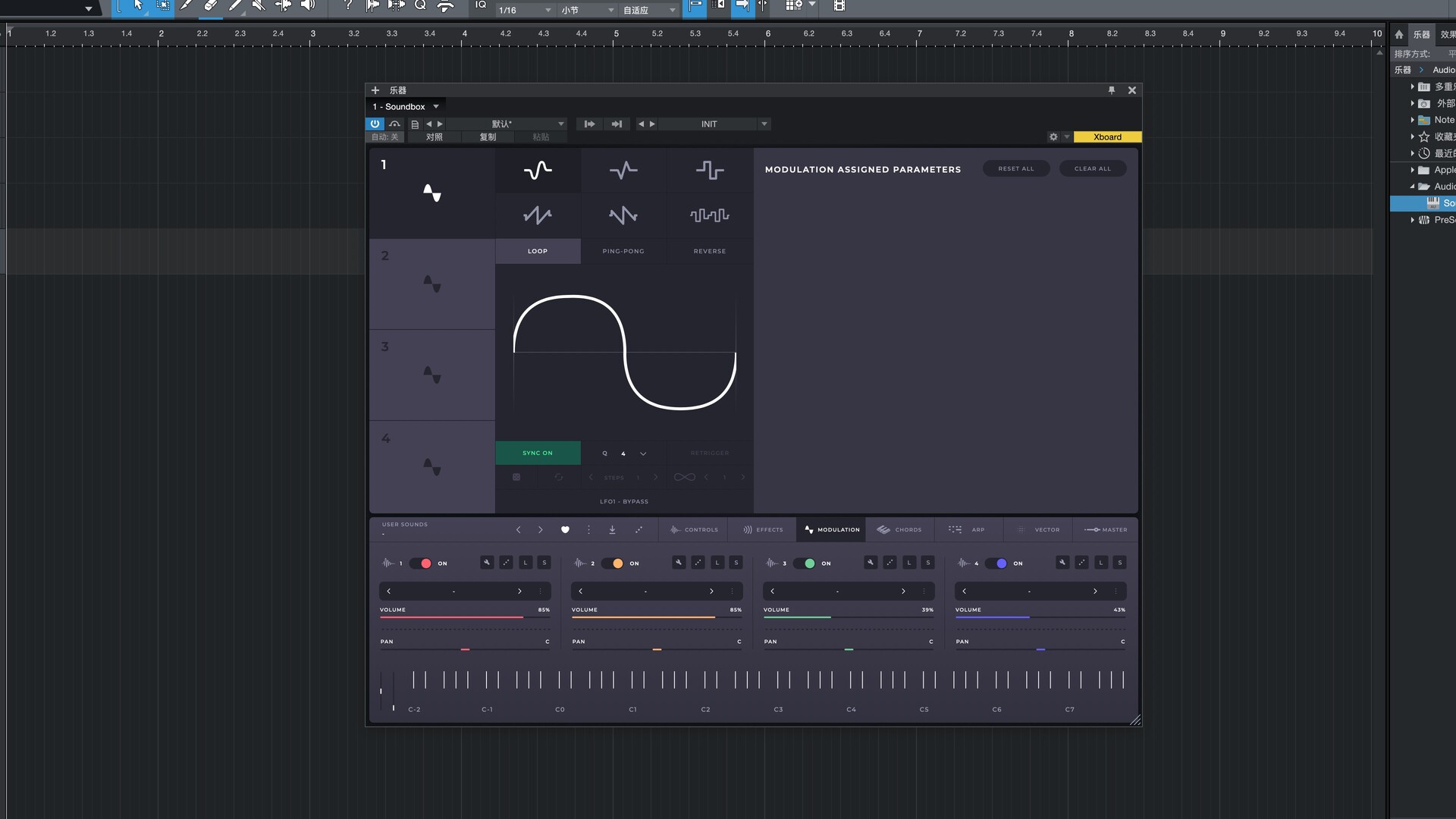Image resolution: width=1456 pixels, height=819 pixels.
Task: Select the square wave LFO shape
Action: 710,170
